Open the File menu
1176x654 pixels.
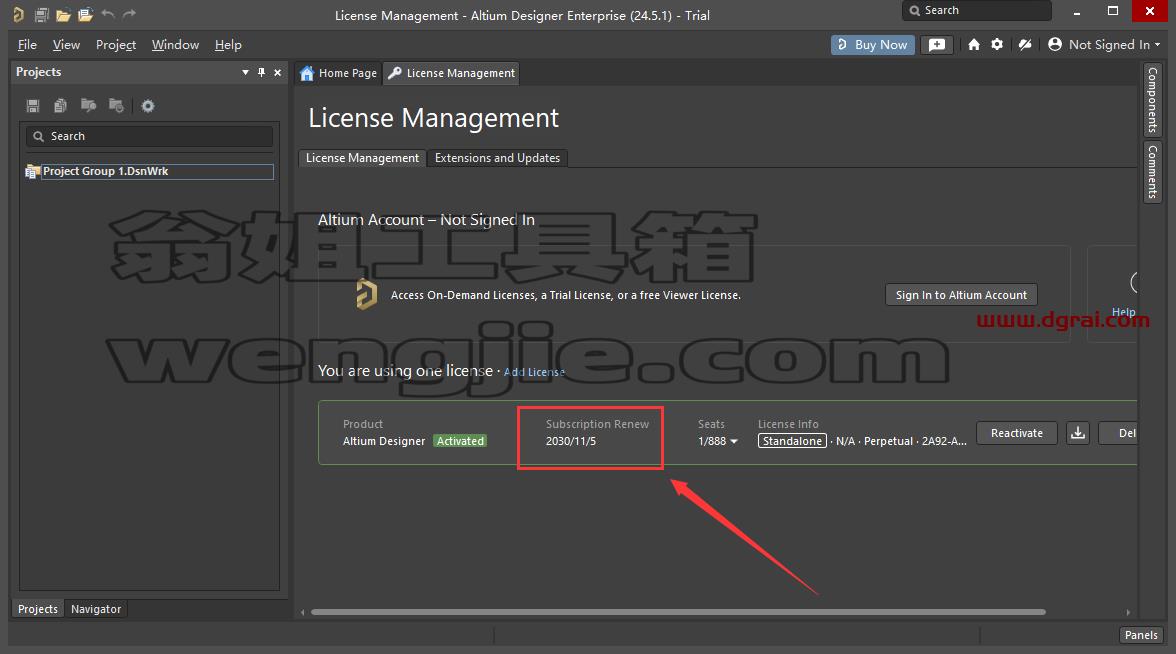click(27, 45)
